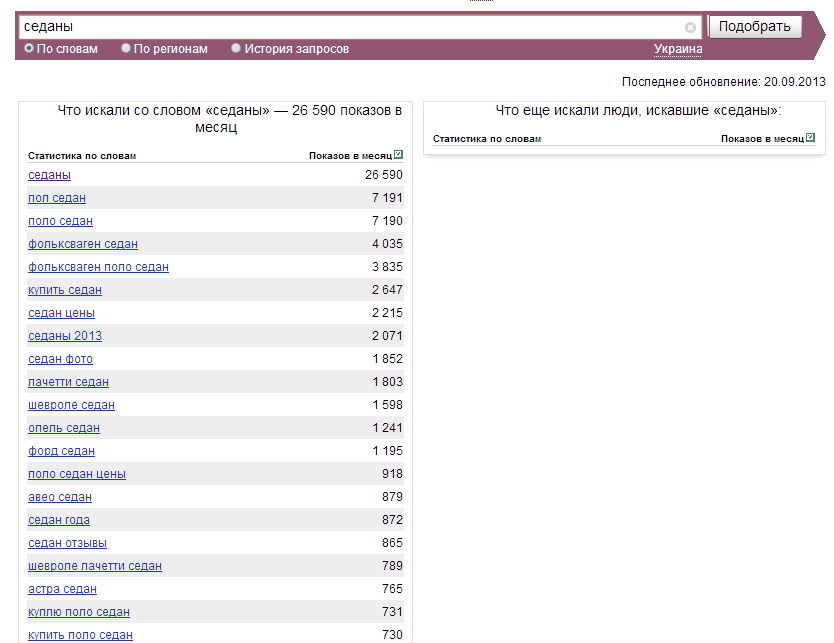Screen dimensions: 834x643
Task: Open the 'седан отзывы' link
Action: [68, 543]
